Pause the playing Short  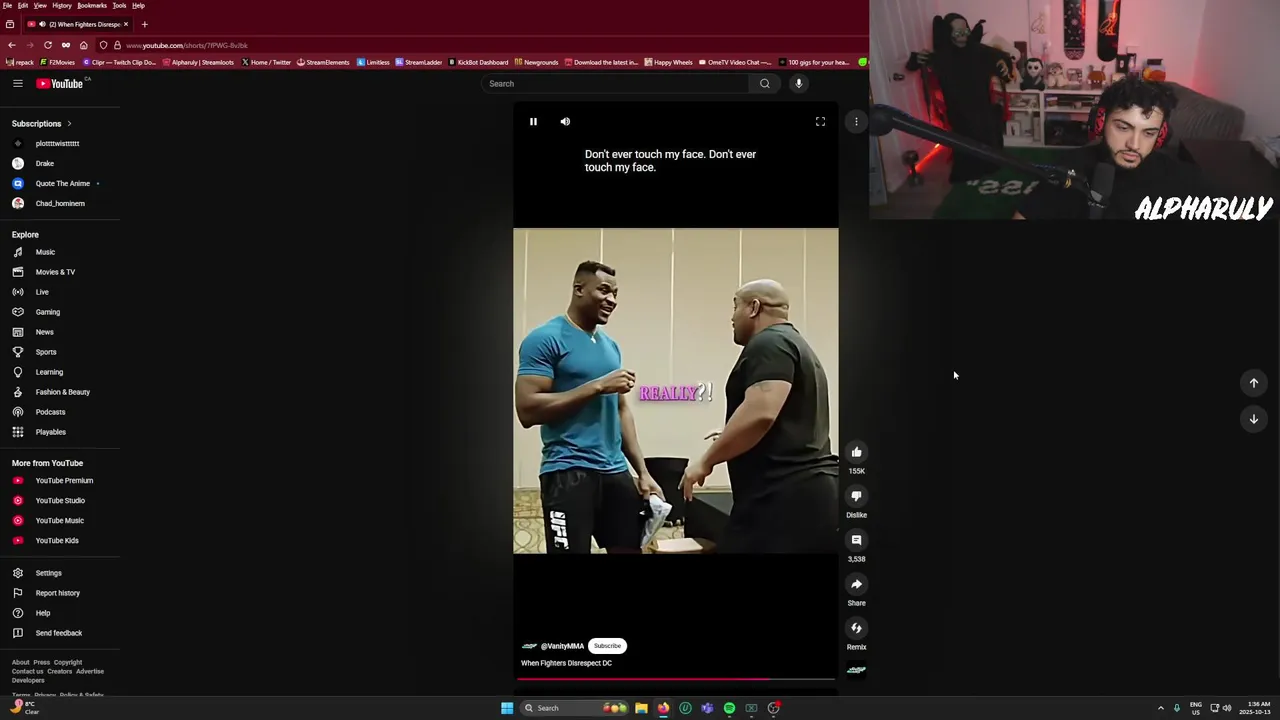(x=533, y=121)
